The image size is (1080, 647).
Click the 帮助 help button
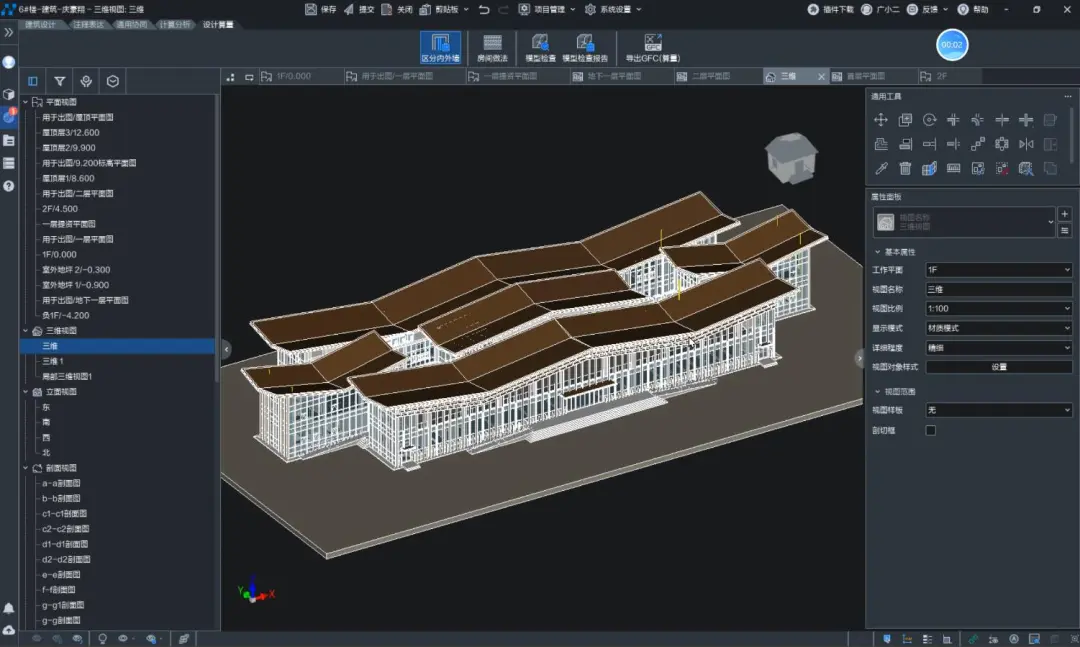[x=973, y=10]
